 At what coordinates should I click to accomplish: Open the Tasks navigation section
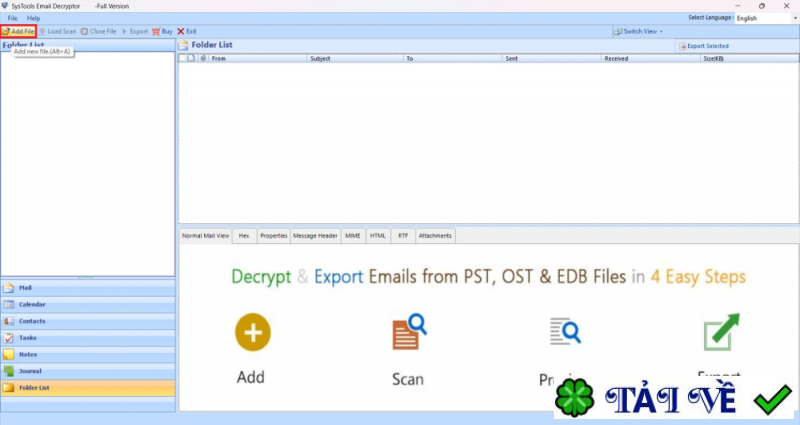click(x=88, y=338)
